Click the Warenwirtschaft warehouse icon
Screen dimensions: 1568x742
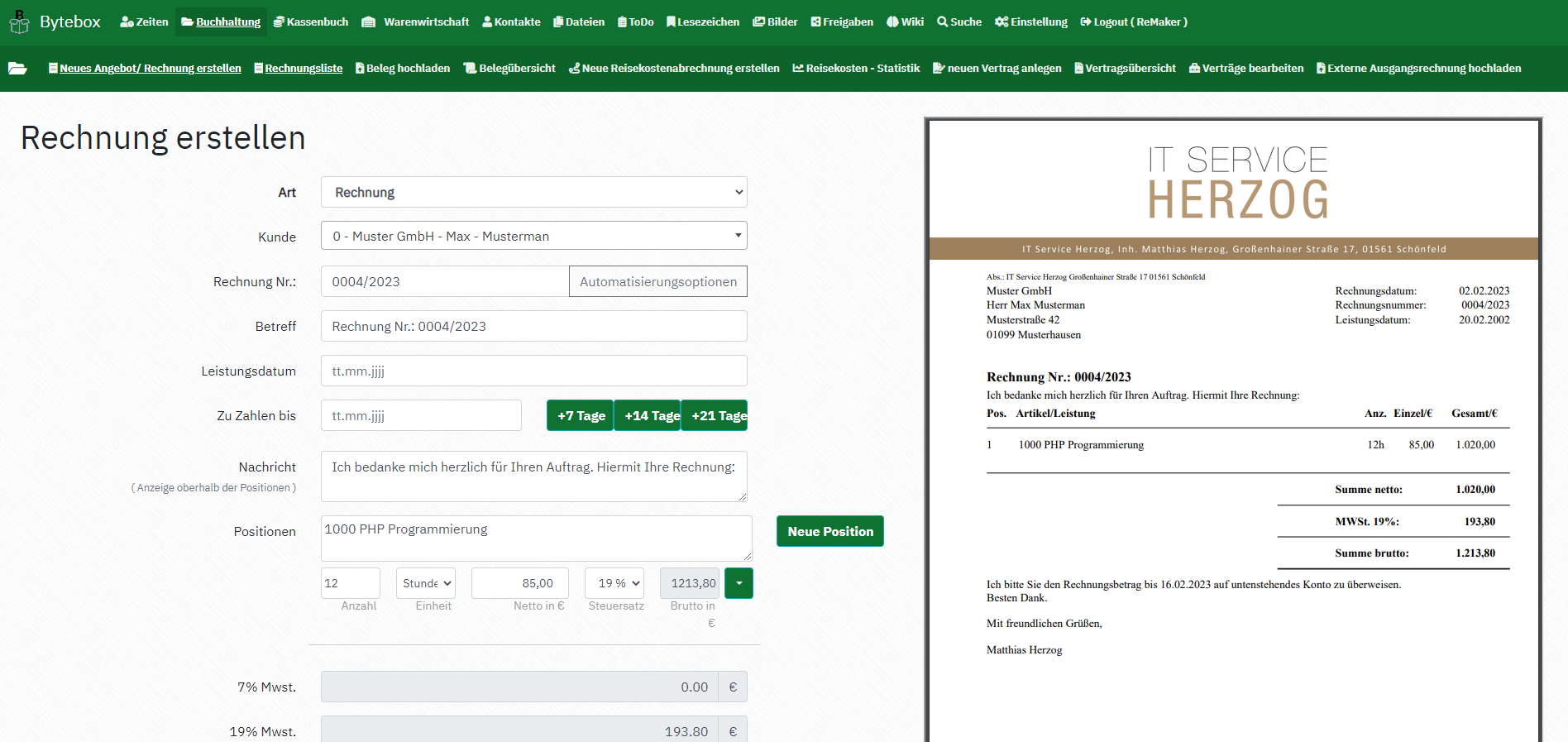369,22
